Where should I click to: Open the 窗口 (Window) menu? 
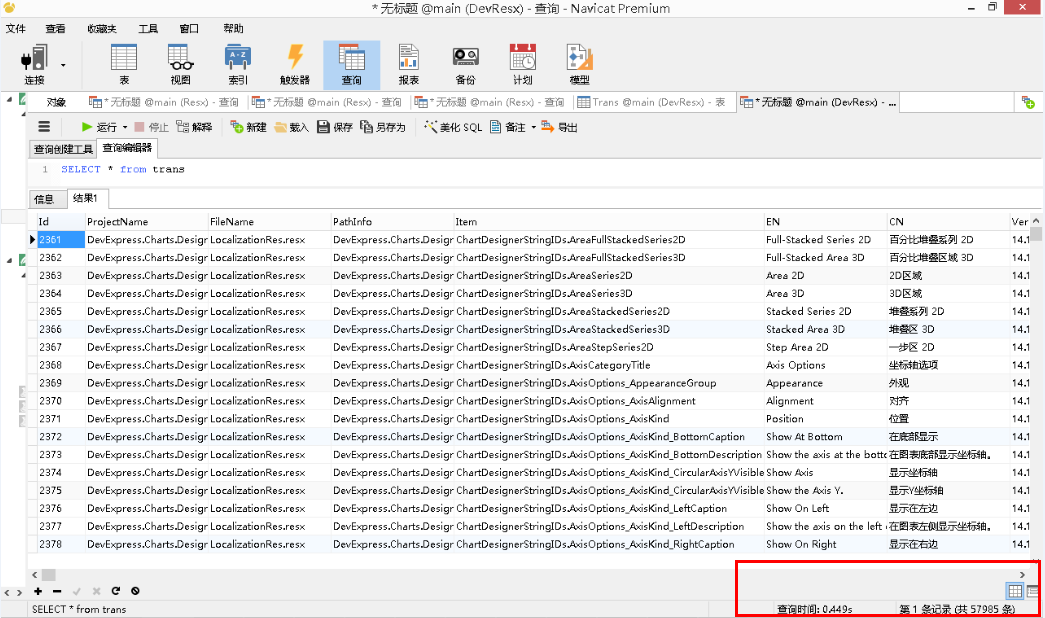pyautogui.click(x=189, y=29)
